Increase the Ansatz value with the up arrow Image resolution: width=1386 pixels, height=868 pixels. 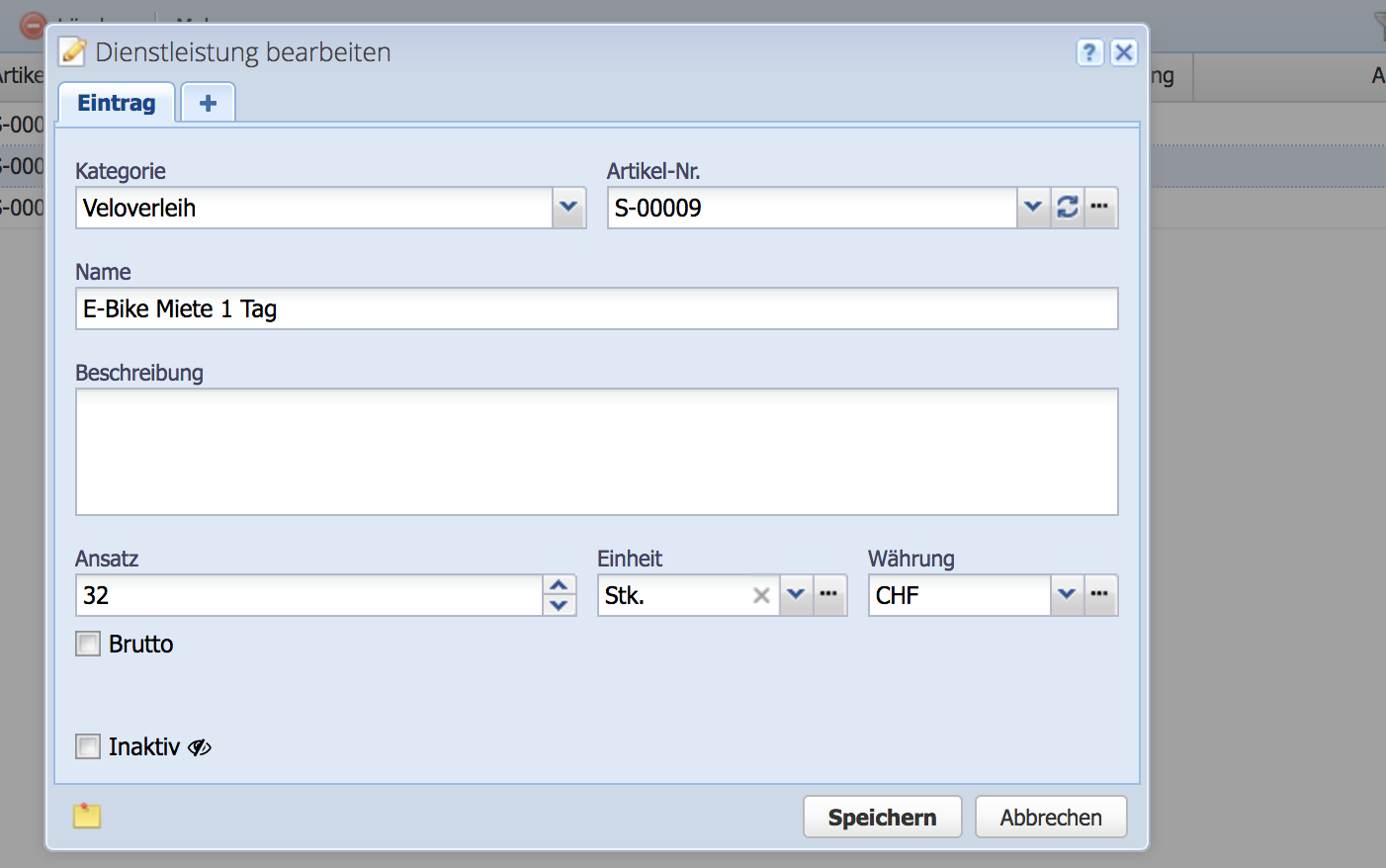559,585
